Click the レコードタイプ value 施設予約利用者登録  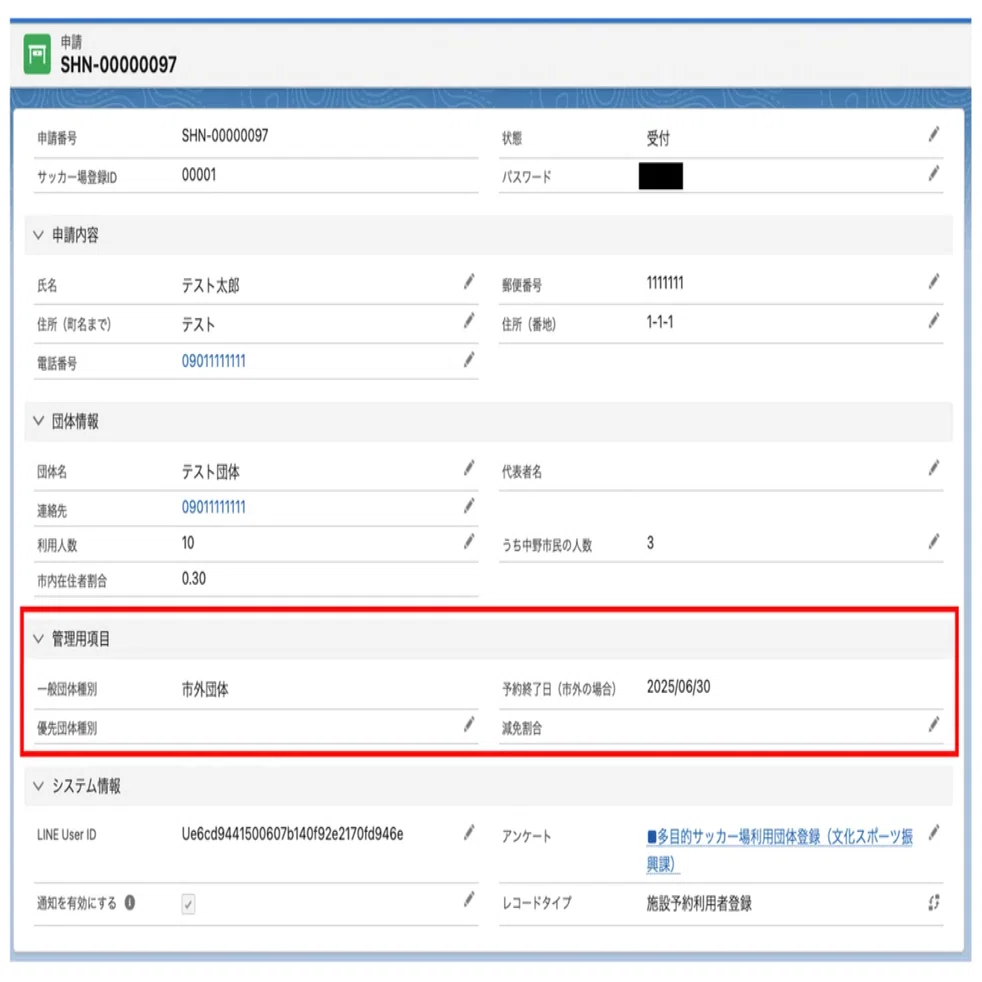[x=699, y=903]
